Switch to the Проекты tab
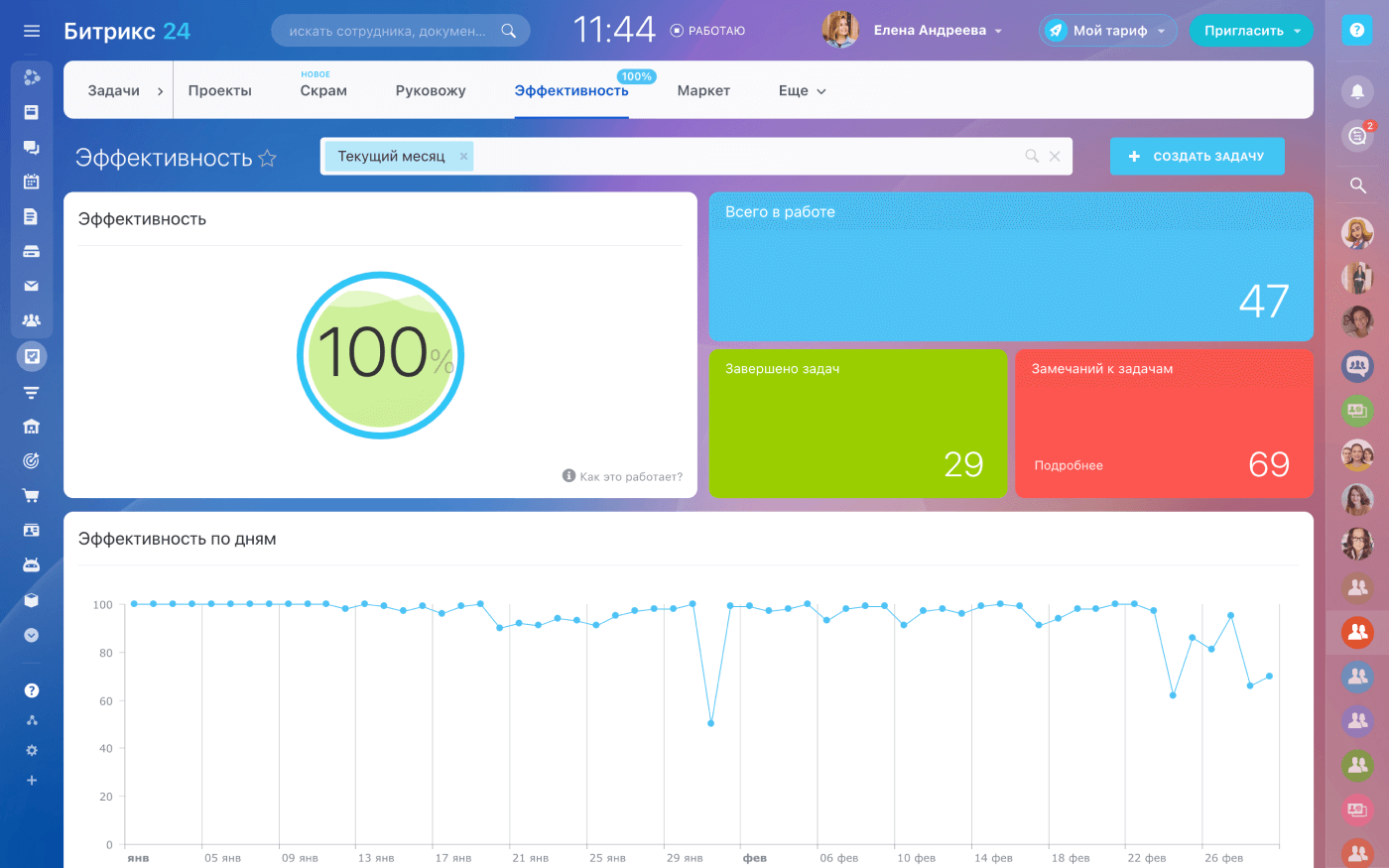 tap(220, 91)
